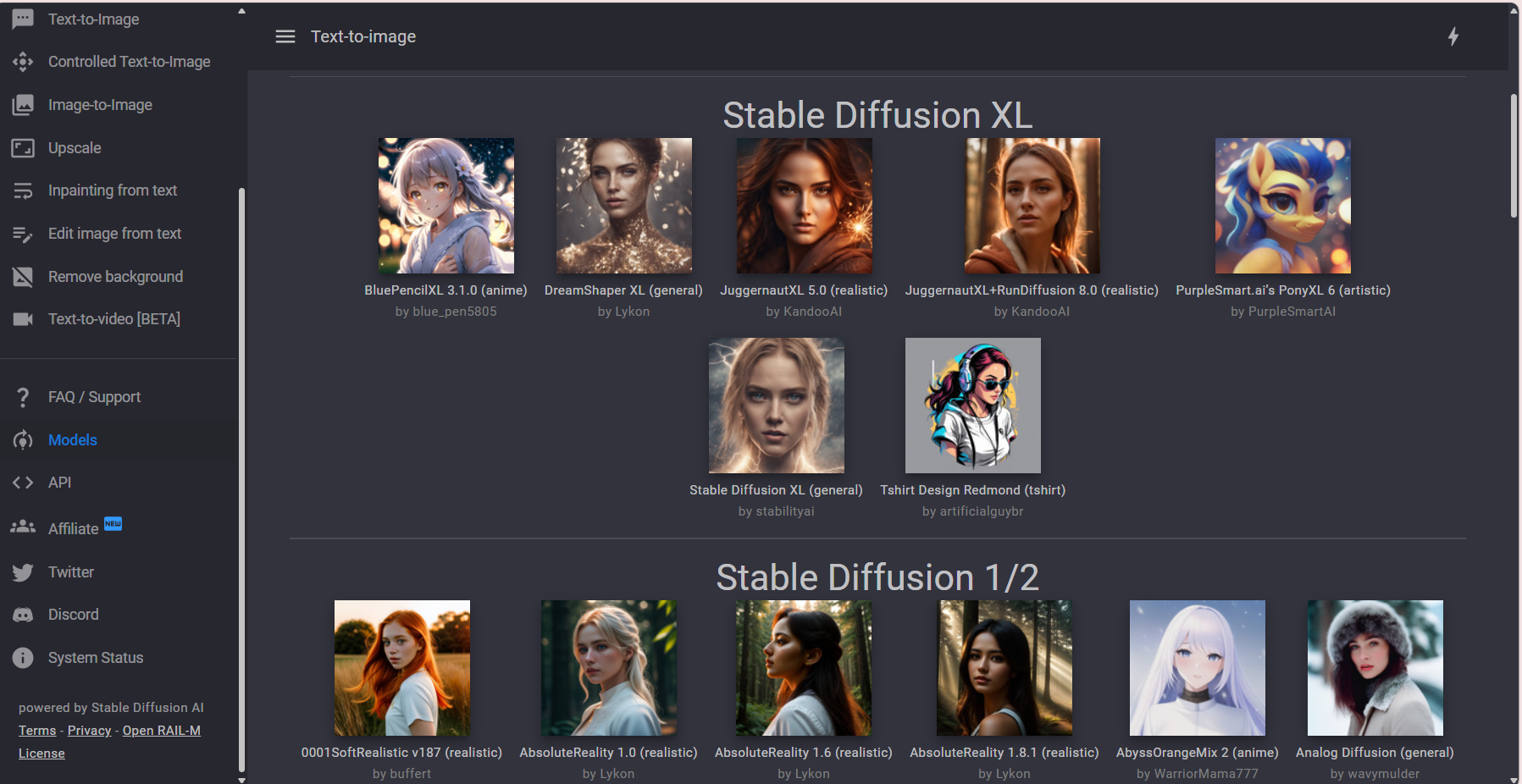Open the API page

pyautogui.click(x=59, y=483)
